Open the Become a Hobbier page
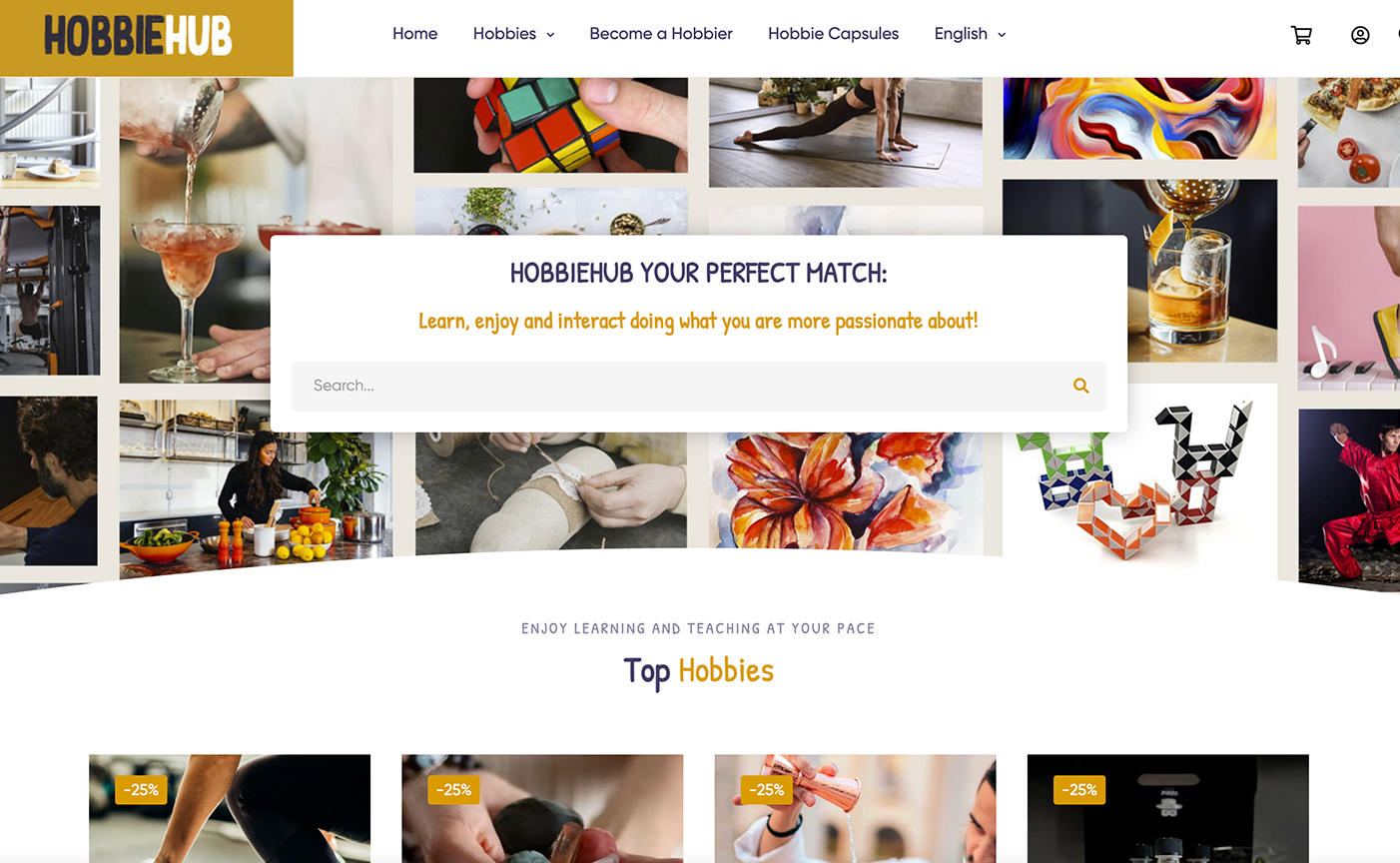The width and height of the screenshot is (1400, 863). click(x=661, y=34)
